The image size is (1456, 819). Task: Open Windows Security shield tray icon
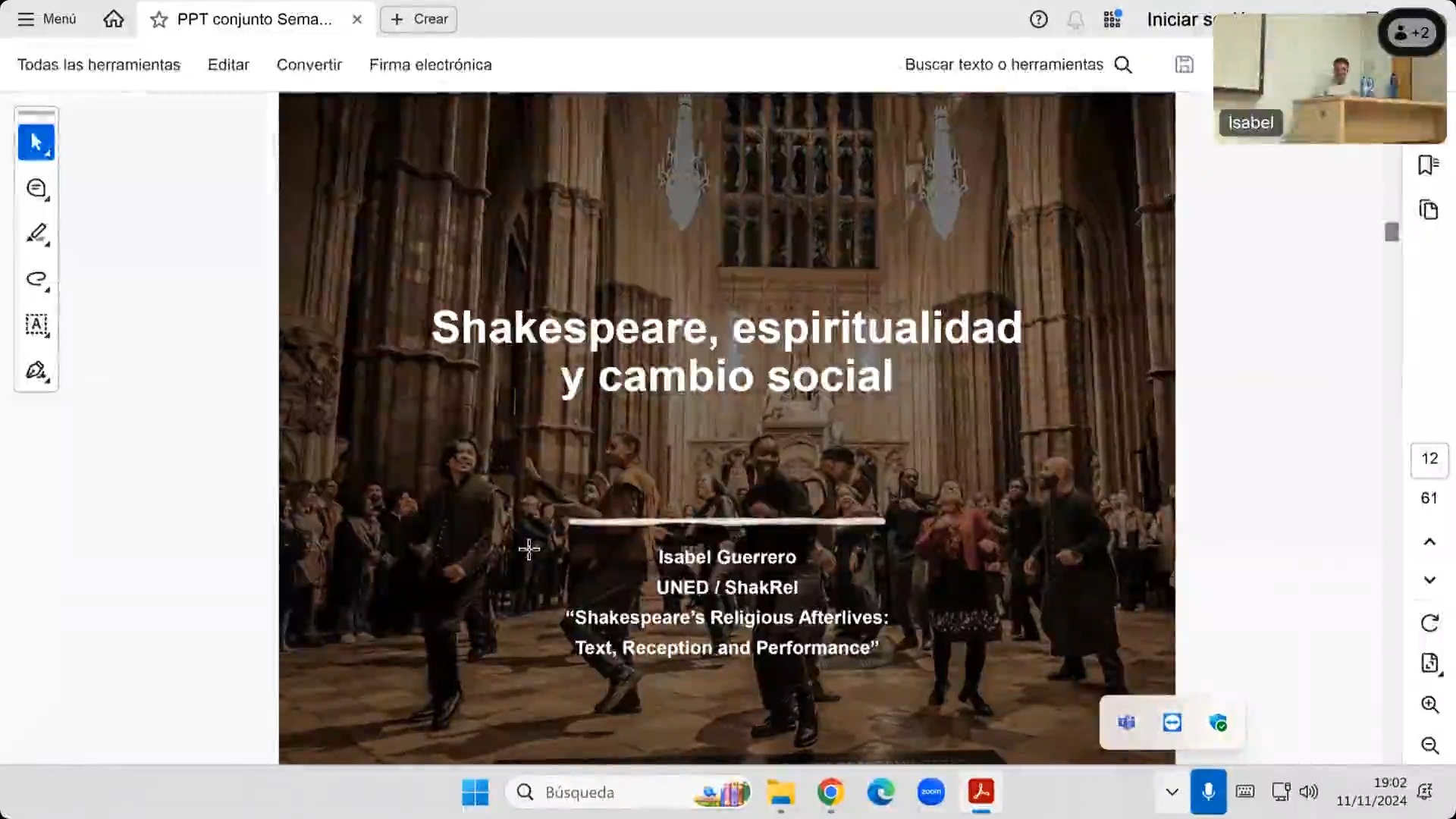coord(1218,723)
